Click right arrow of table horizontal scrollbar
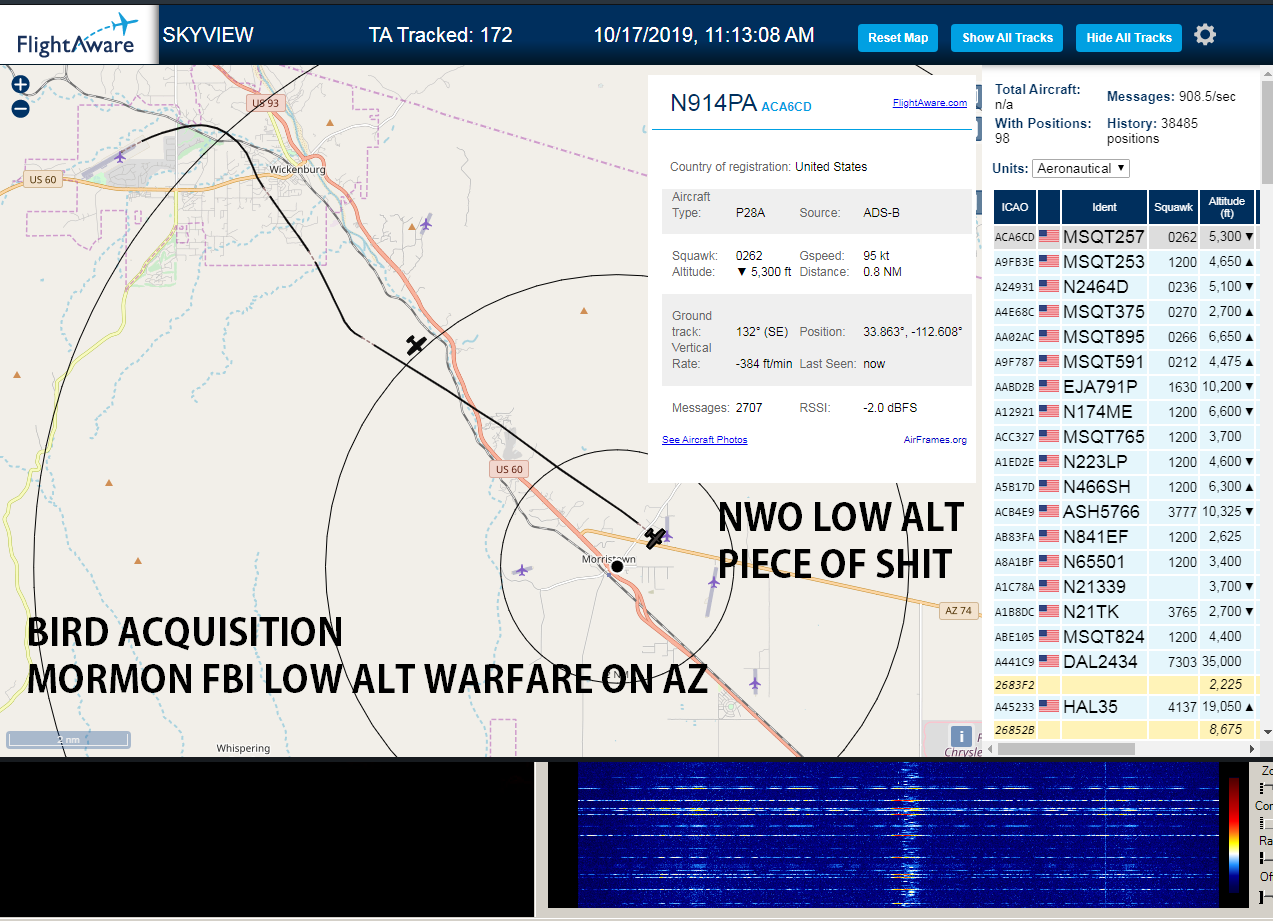The height and width of the screenshot is (921, 1273). (1251, 749)
